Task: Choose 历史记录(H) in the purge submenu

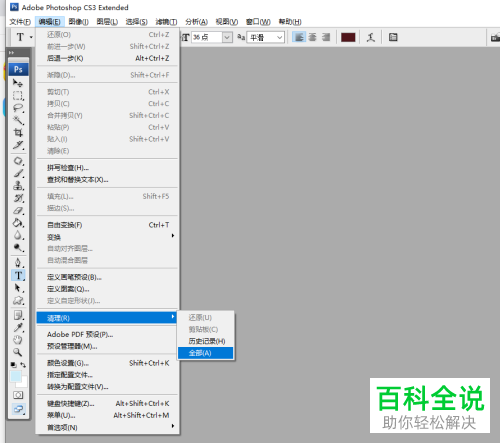Action: pyautogui.click(x=206, y=341)
